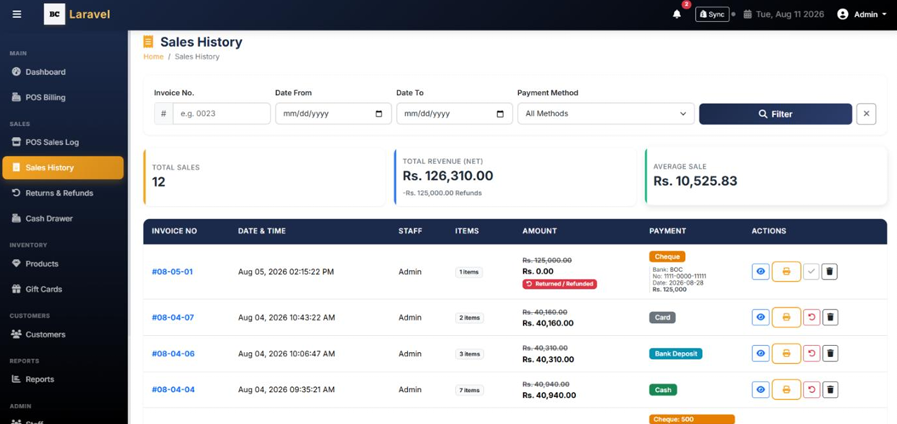Clear filters with the X button
This screenshot has height=424, width=897.
click(866, 114)
